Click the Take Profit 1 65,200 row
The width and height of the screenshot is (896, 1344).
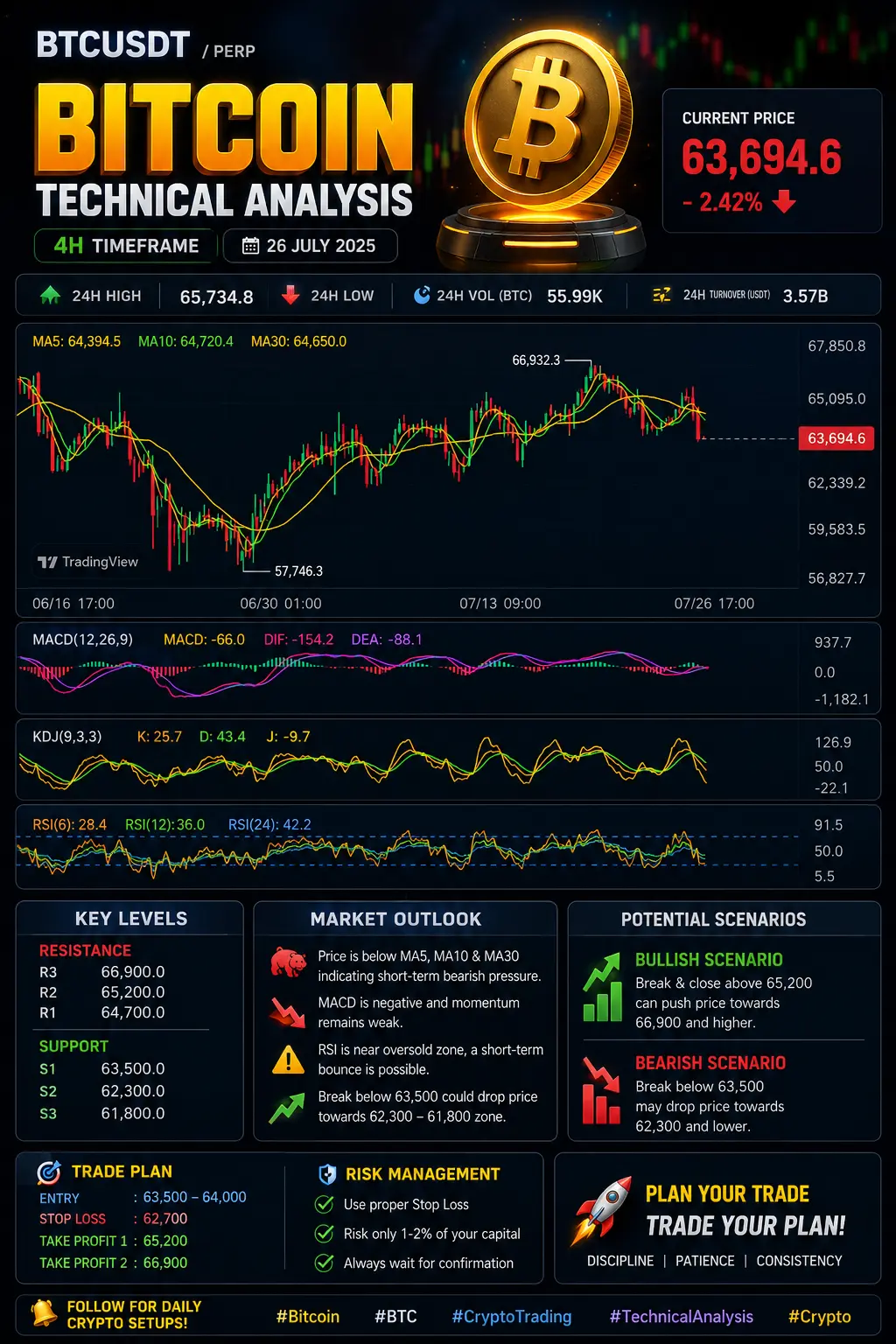coord(114,1241)
